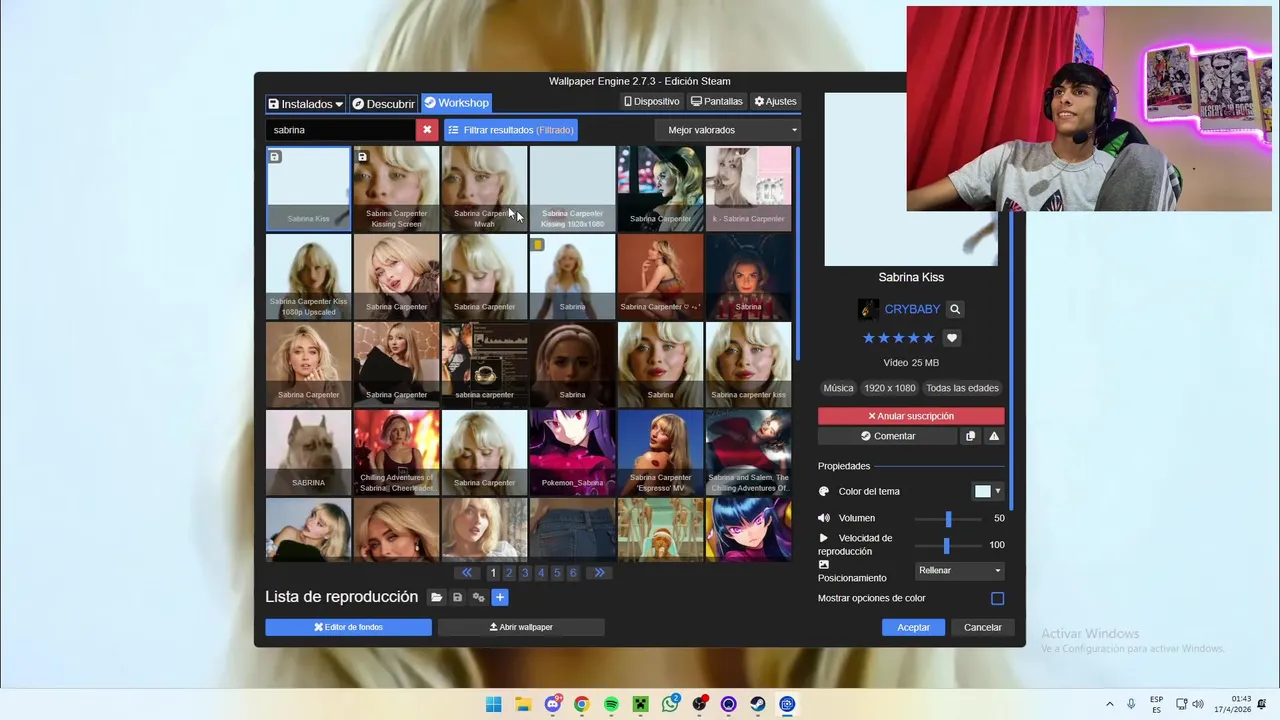Screen dimensions: 1280x720
Task: Open 'Editor de fondos' button
Action: coord(348,627)
